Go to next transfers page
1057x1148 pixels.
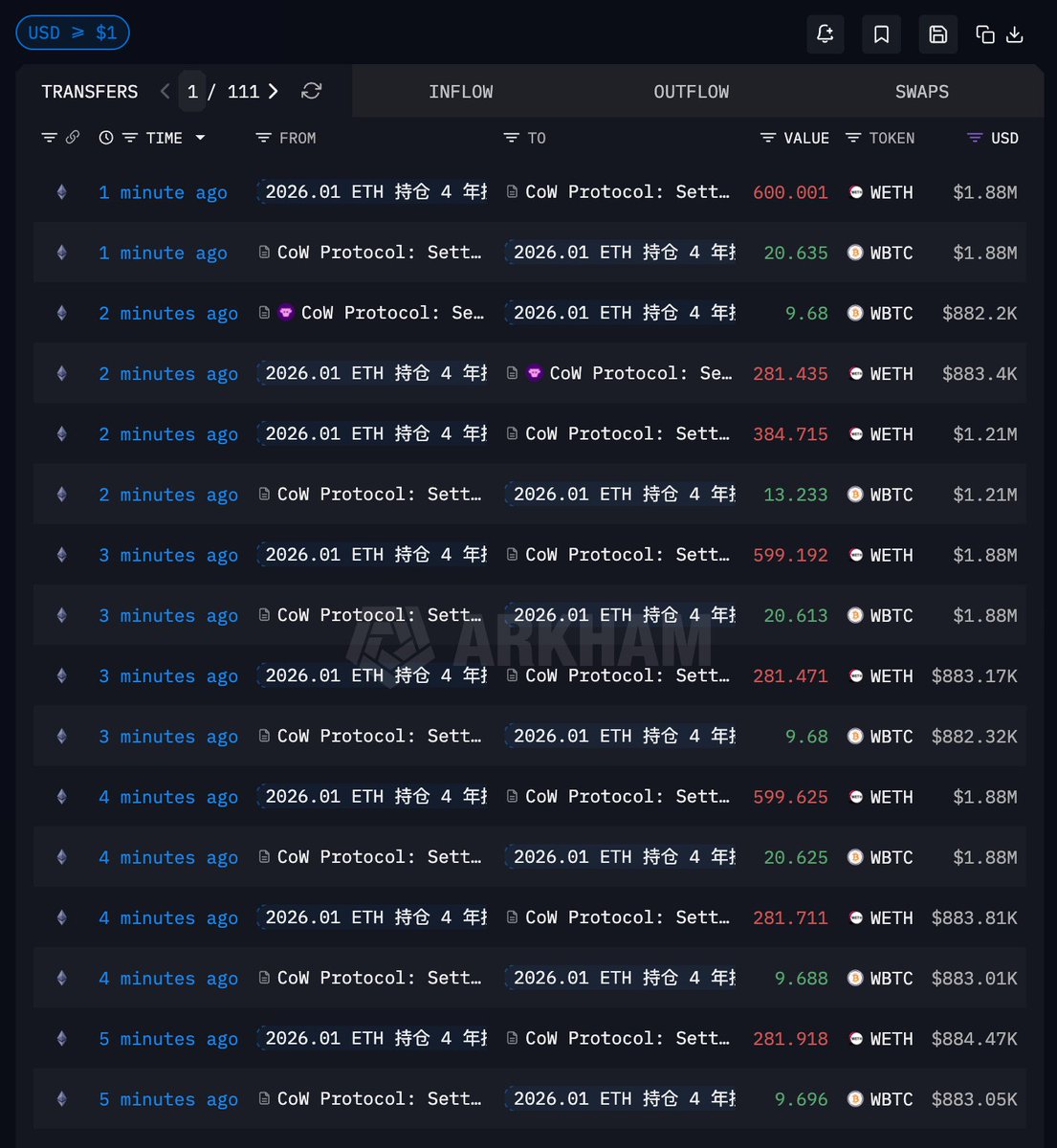[274, 91]
